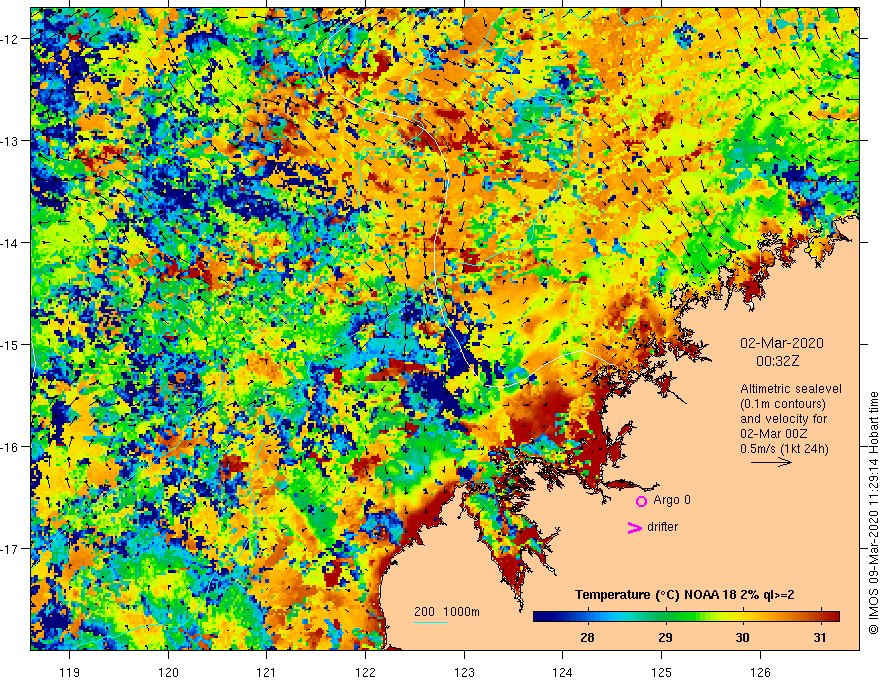Click the 'and velocity for' text line
The height and width of the screenshot is (680, 880).
click(783, 419)
